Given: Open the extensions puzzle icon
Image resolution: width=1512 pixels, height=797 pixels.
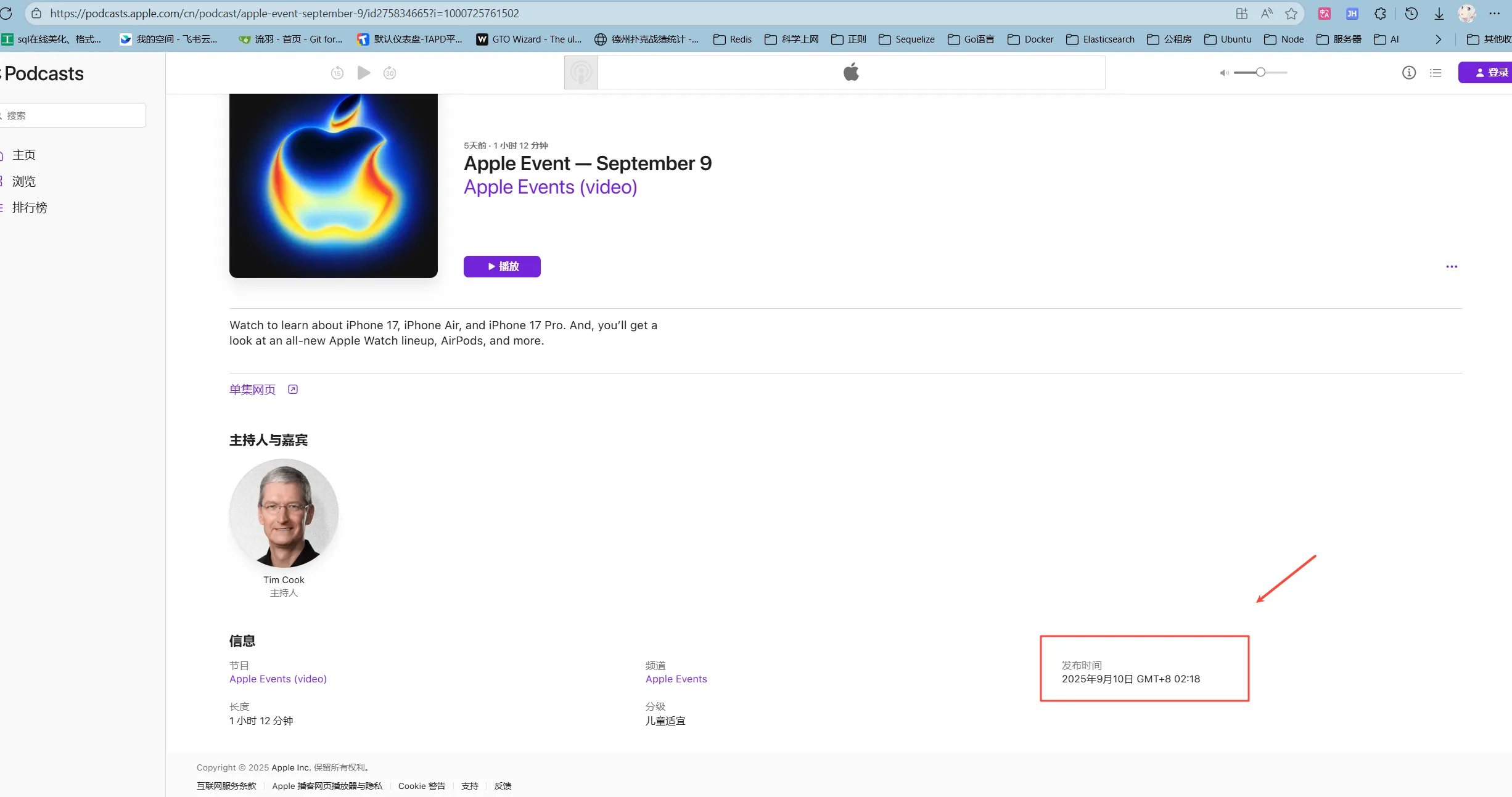Looking at the screenshot, I should [x=1381, y=14].
